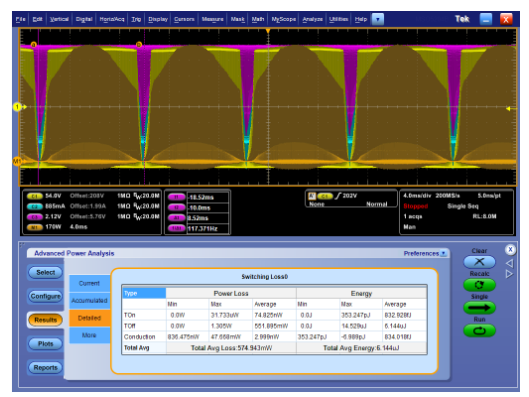Switch to the Current results tab

pos(89,283)
